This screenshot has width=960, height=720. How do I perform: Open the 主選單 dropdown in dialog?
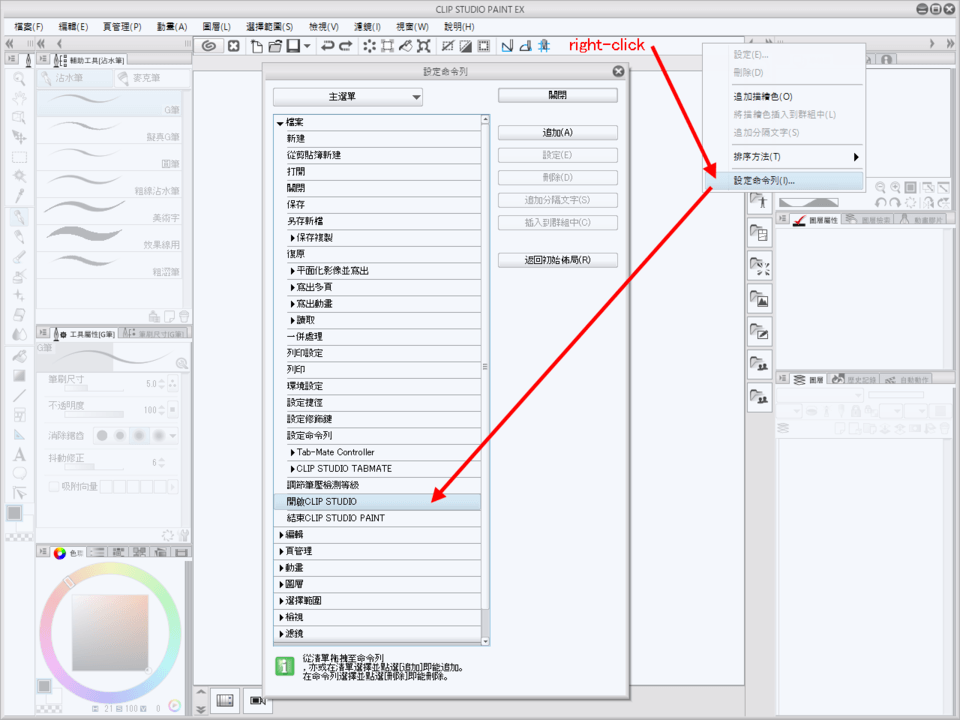click(347, 97)
